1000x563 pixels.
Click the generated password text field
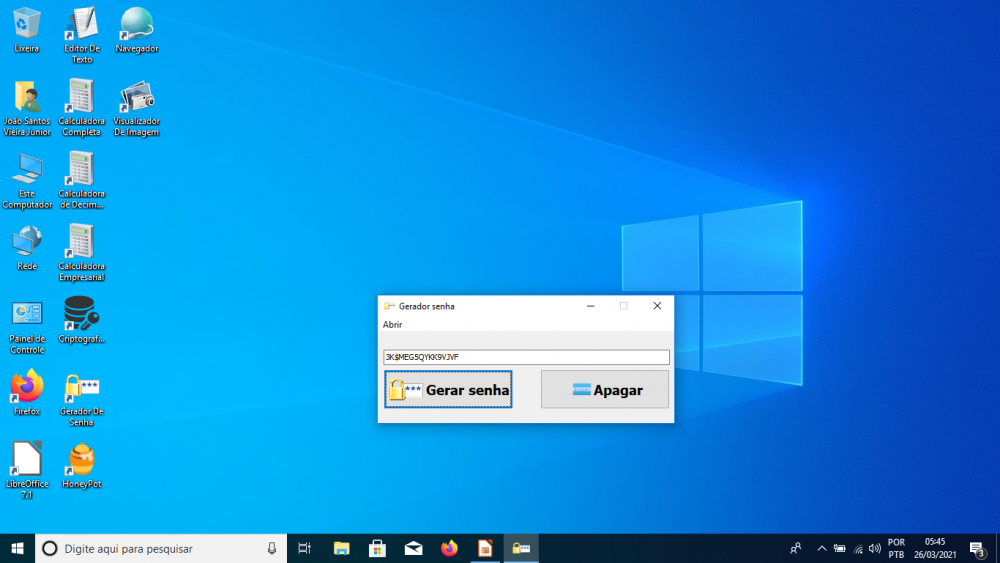526,357
